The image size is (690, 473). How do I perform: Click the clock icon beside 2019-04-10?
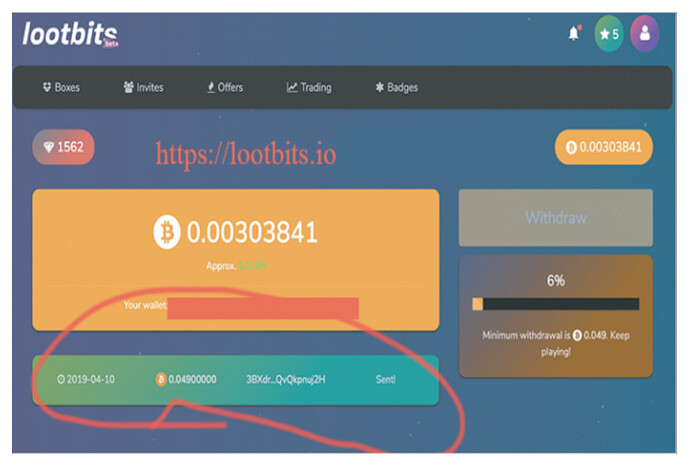[61, 379]
